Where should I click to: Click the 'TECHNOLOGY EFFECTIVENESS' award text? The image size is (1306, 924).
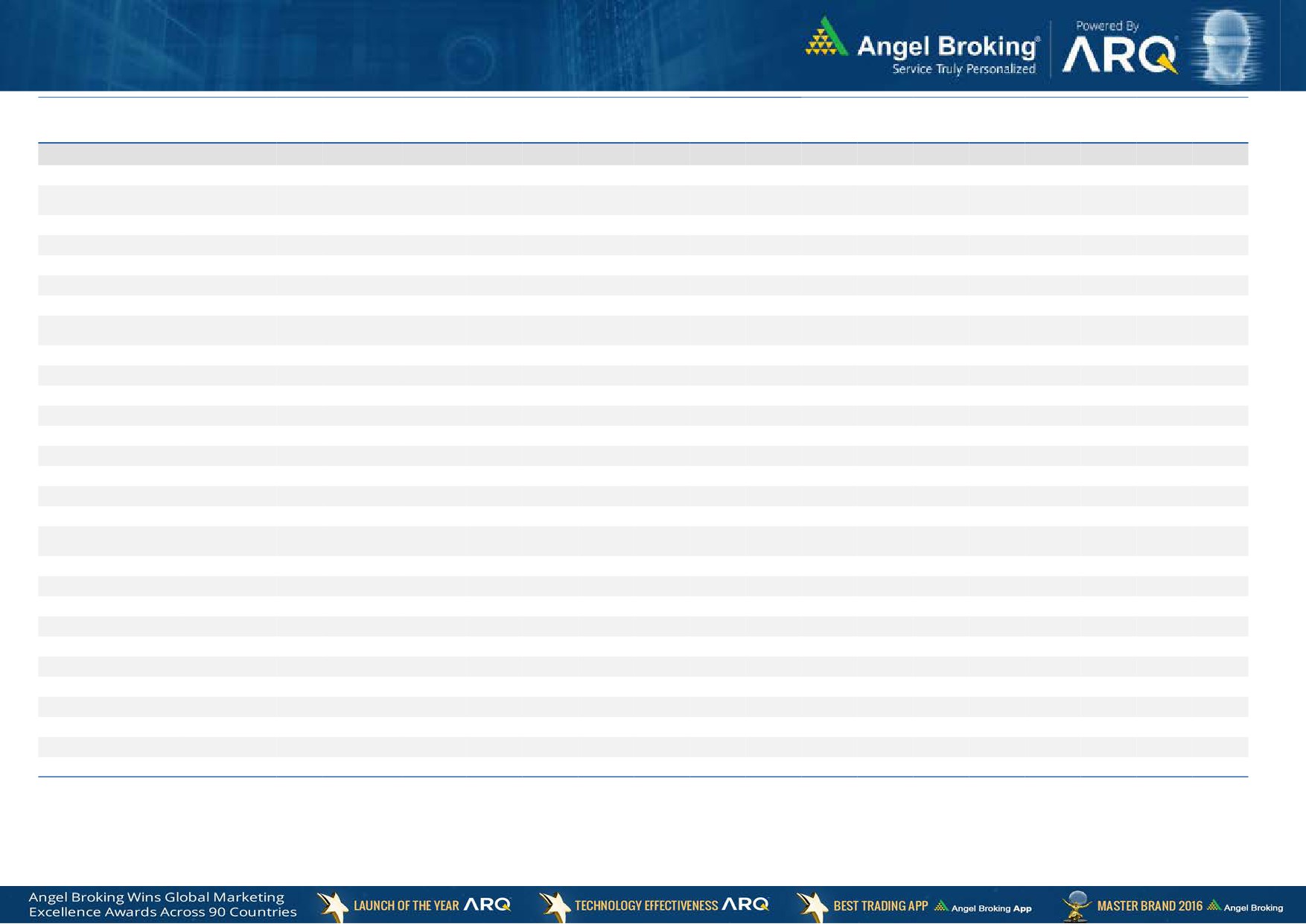pyautogui.click(x=646, y=905)
